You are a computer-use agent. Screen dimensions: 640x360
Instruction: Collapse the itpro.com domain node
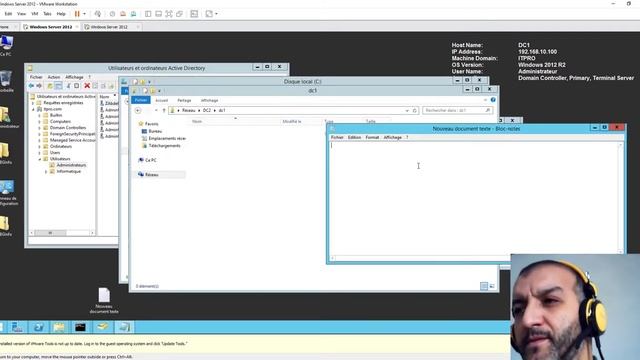pyautogui.click(x=33, y=109)
